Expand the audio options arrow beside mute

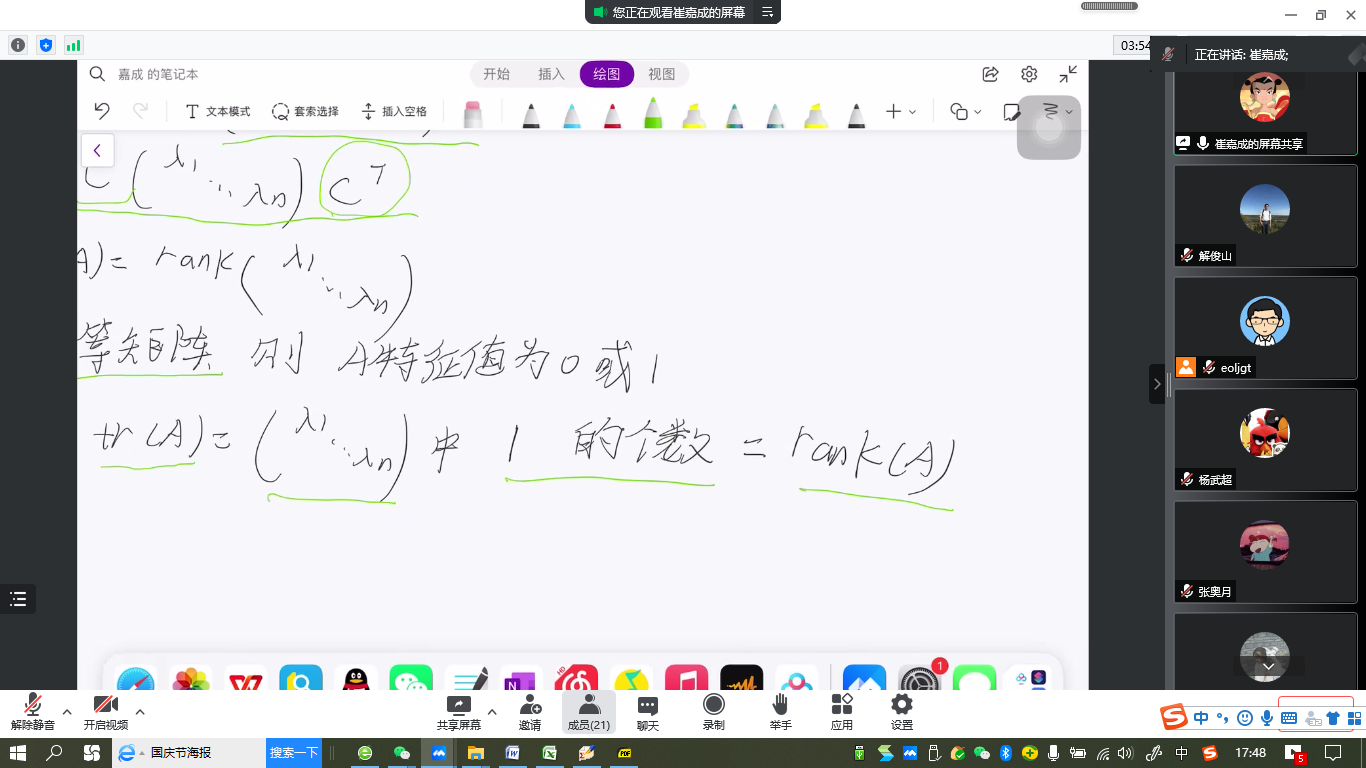point(67,712)
